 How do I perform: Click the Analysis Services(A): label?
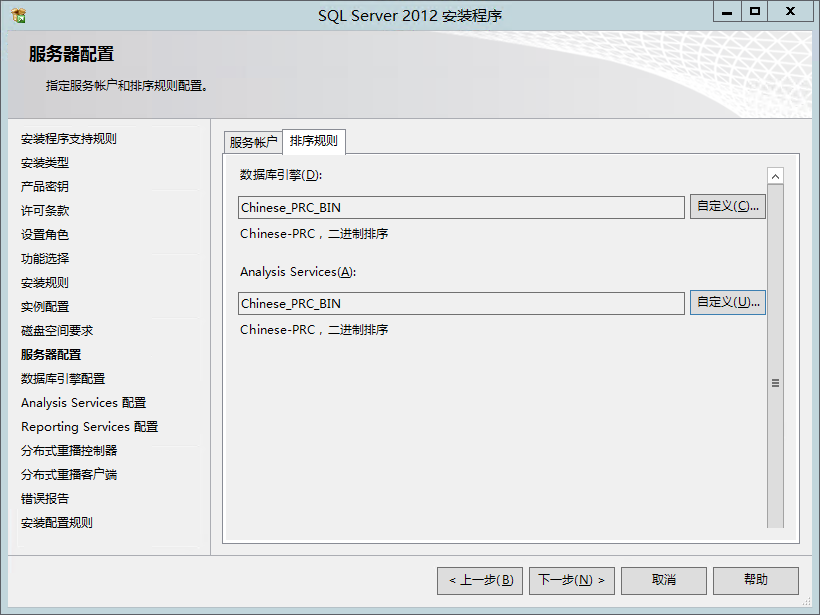(298, 272)
